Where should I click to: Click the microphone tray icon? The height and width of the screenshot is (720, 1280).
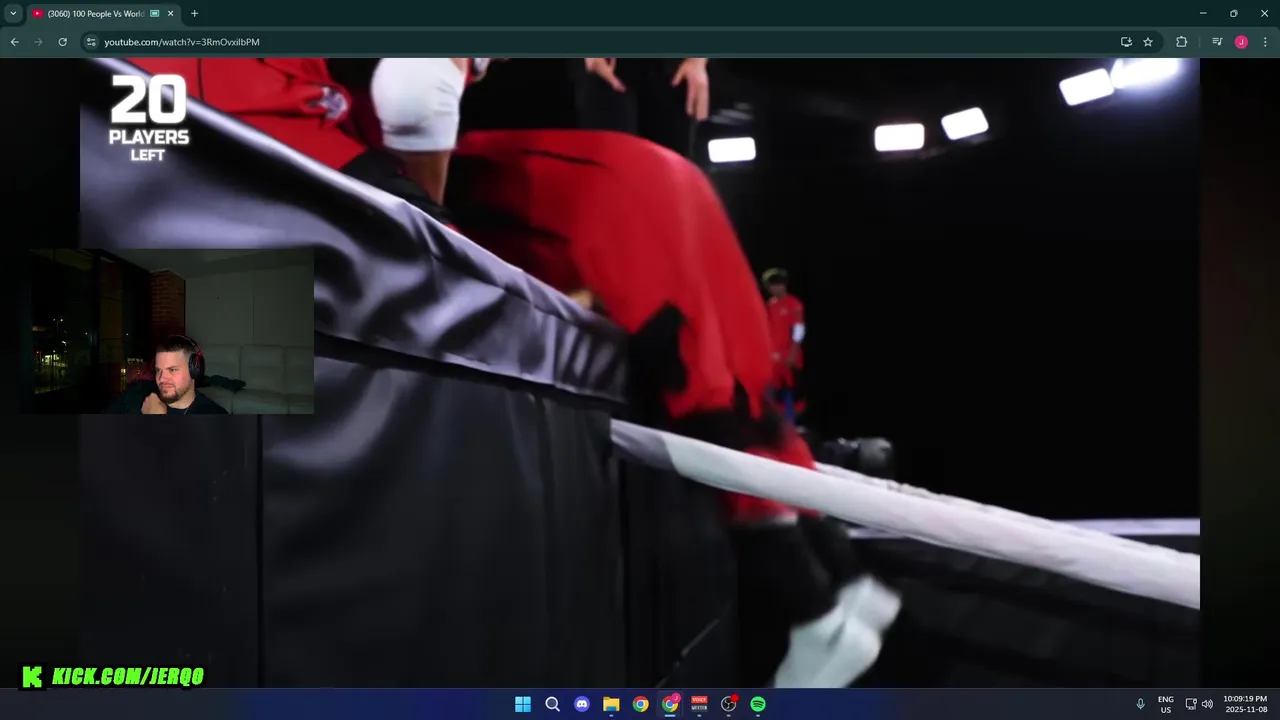point(1140,704)
